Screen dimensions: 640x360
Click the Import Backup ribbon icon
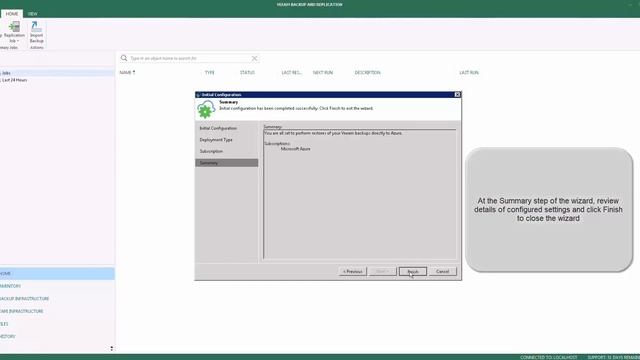pos(36,27)
